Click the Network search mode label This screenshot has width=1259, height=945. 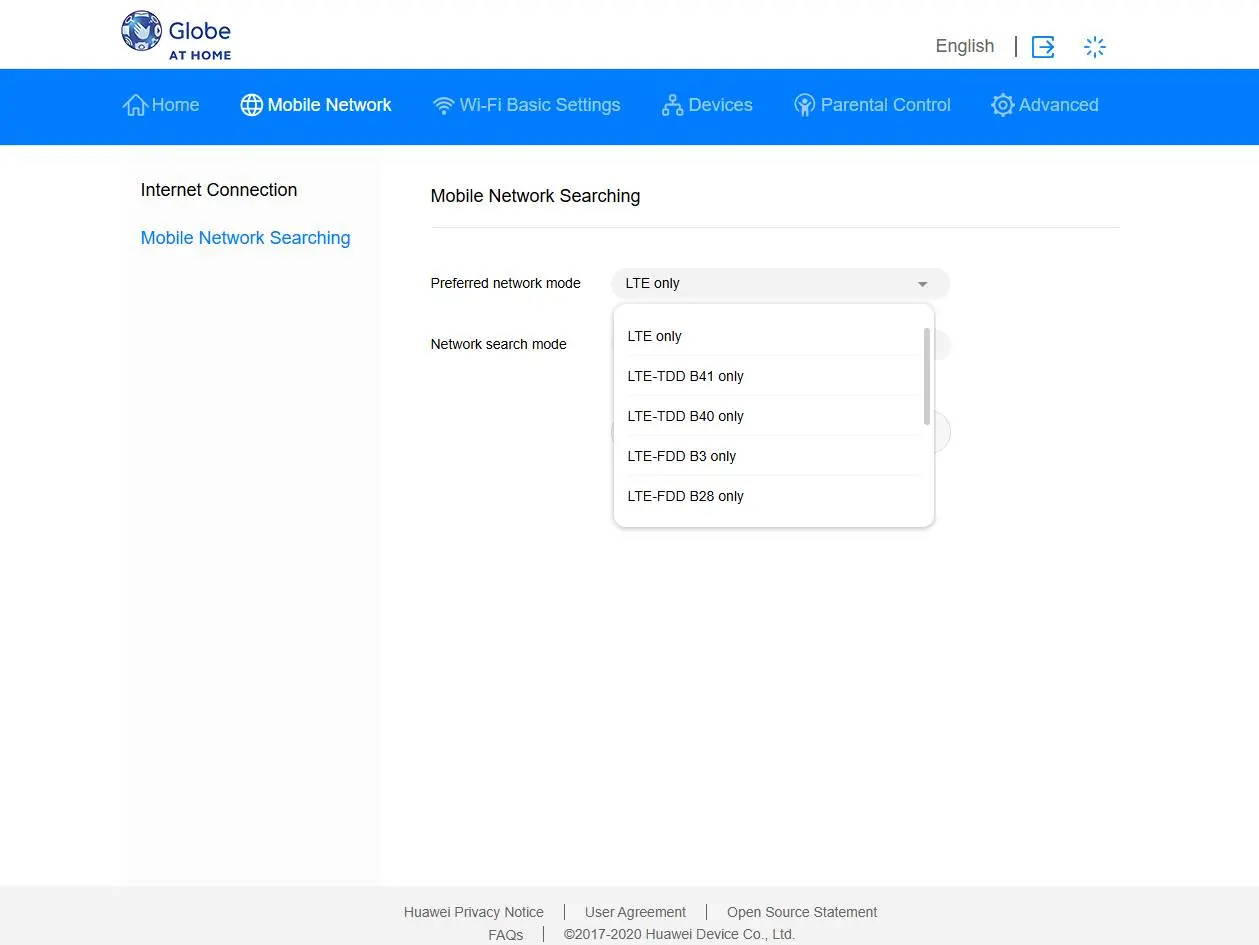point(498,344)
